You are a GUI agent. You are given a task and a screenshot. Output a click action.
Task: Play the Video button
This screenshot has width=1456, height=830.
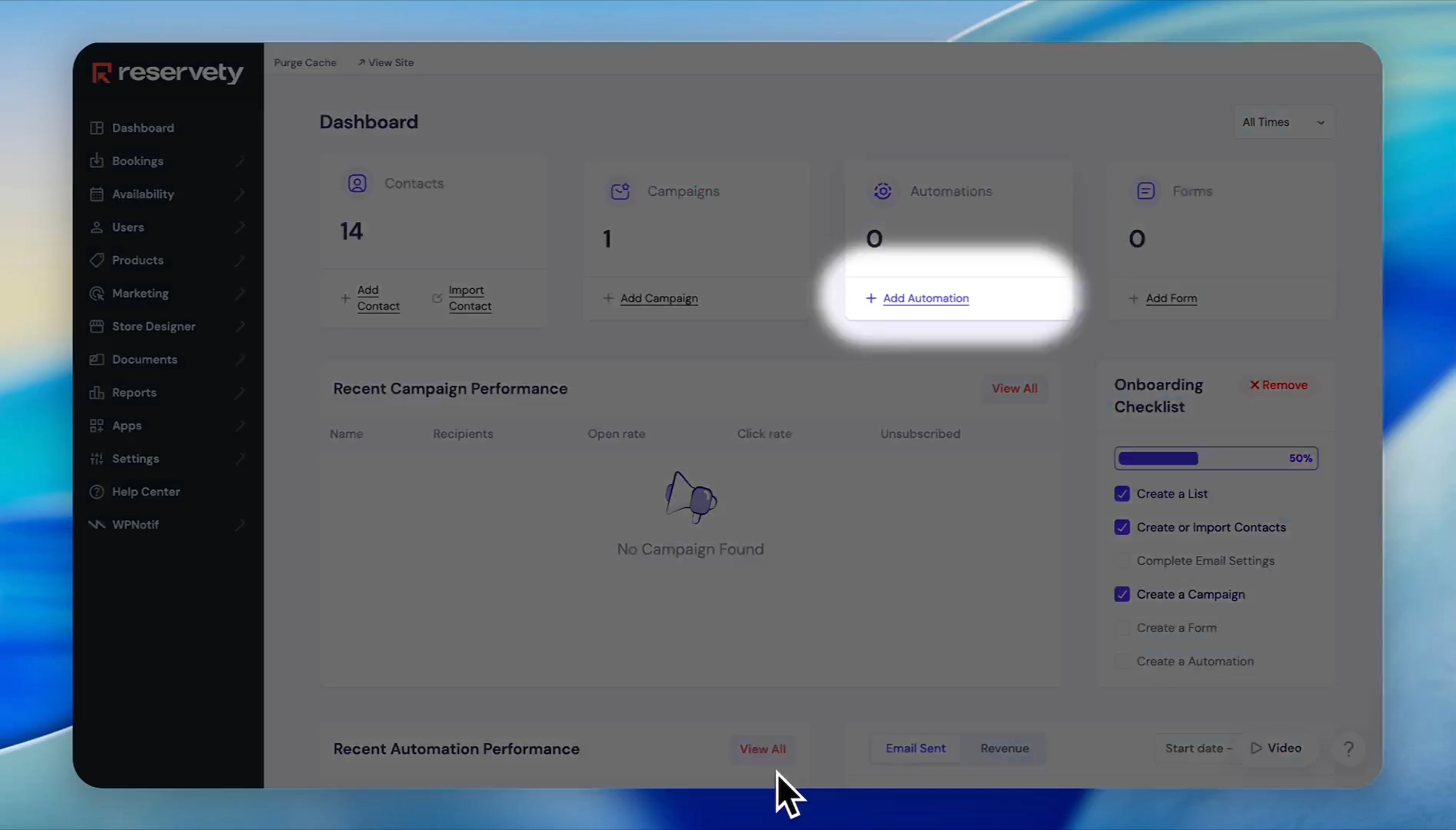[1276, 749]
